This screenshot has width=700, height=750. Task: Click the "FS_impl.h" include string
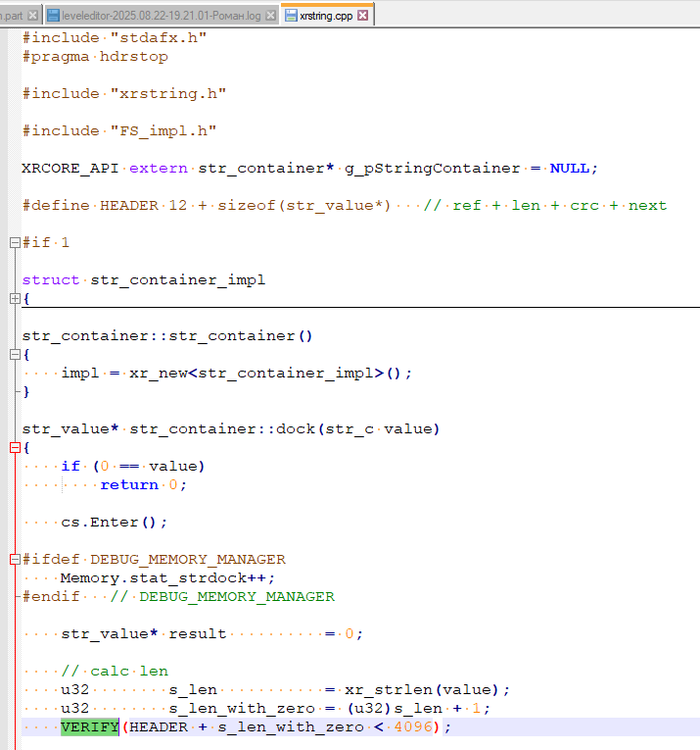click(x=163, y=131)
